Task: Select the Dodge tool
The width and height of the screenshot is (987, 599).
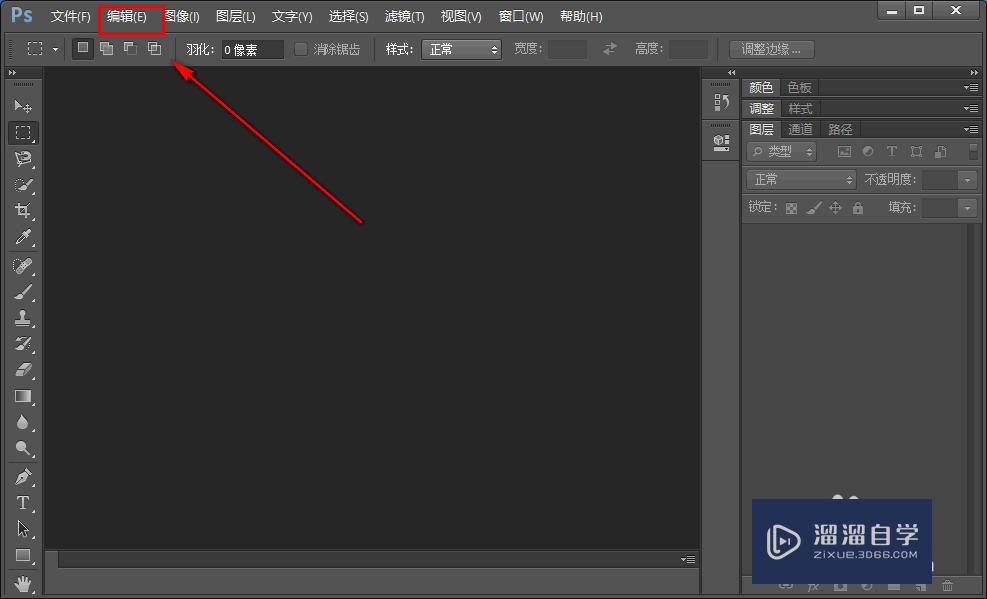Action: click(x=23, y=449)
